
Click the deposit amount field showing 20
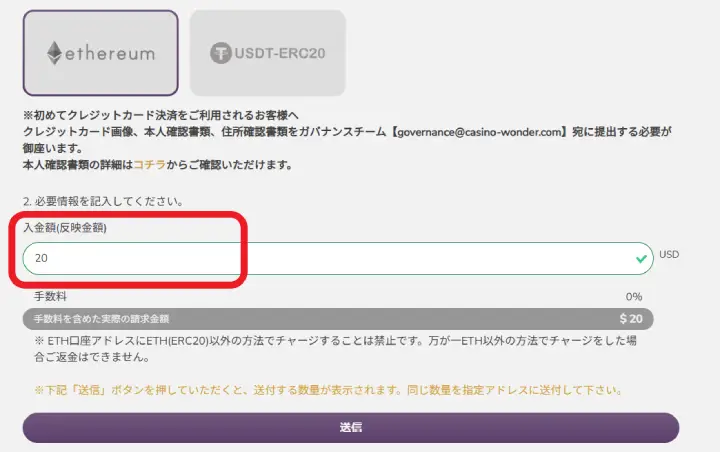point(338,258)
